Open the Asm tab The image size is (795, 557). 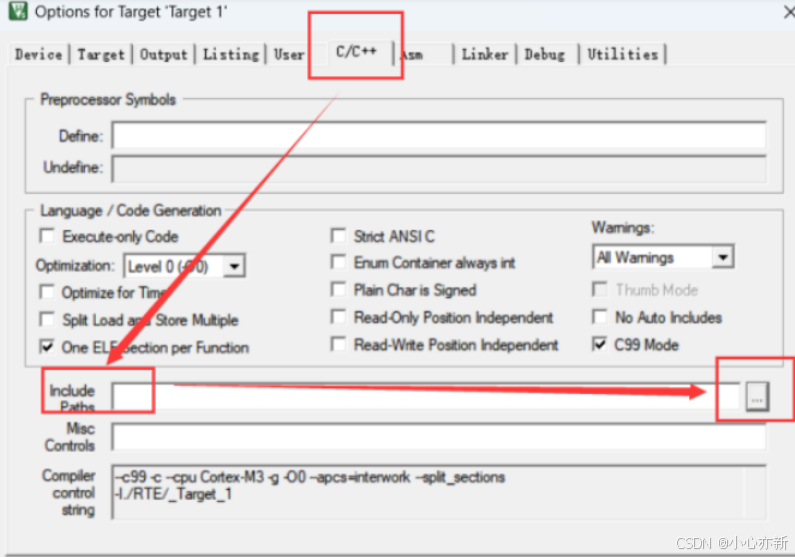pyautogui.click(x=413, y=54)
